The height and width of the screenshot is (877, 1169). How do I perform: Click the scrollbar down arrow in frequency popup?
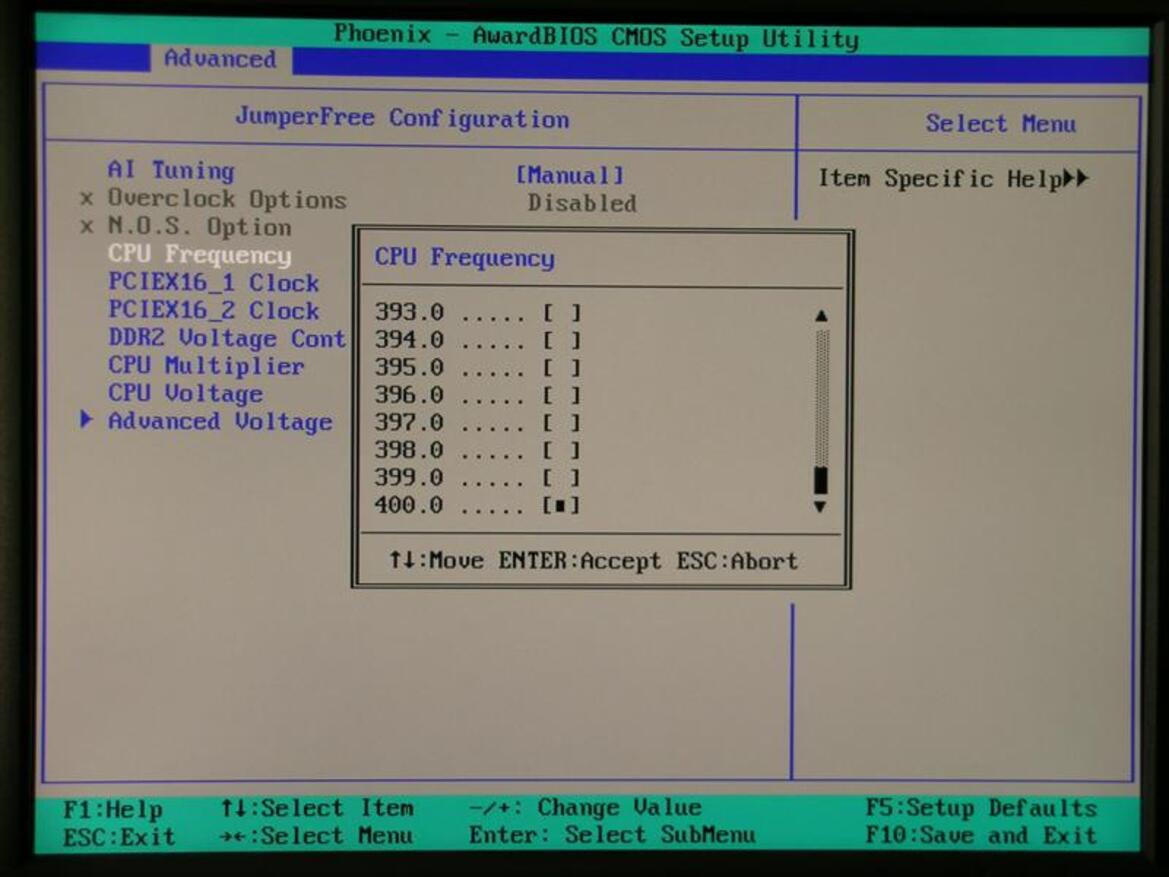point(820,506)
